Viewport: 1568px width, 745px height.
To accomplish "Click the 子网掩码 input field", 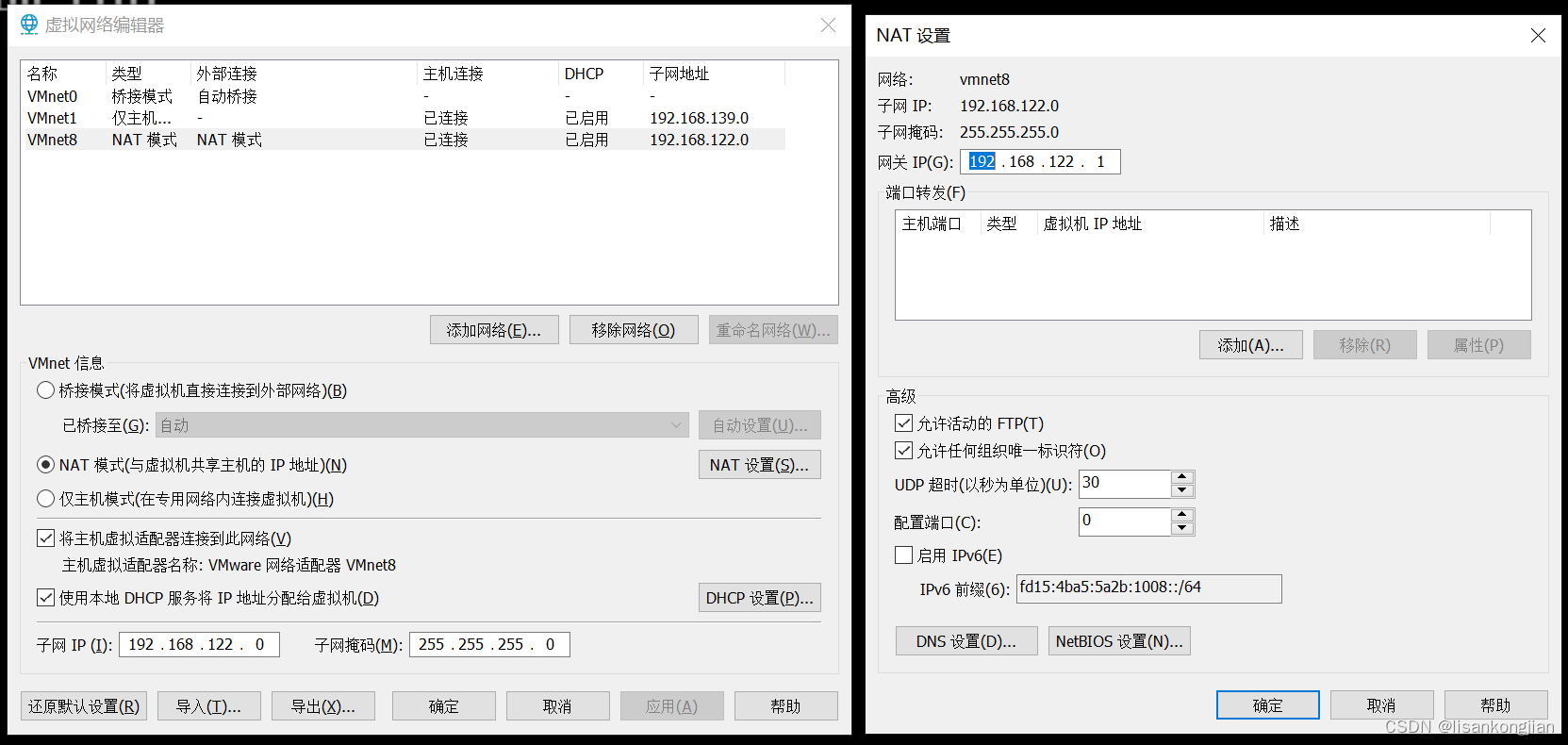I will coord(489,644).
